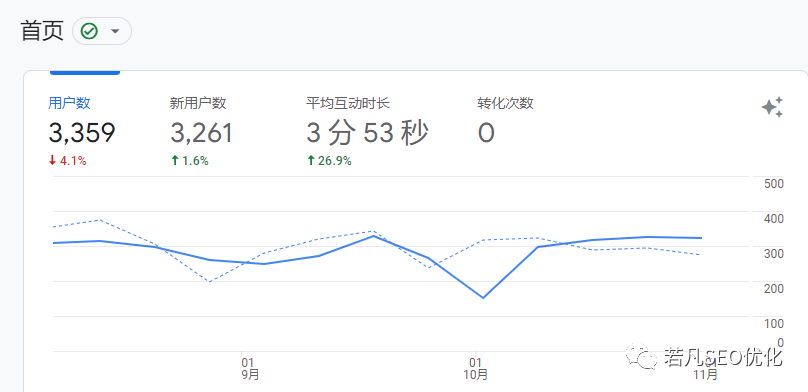This screenshot has width=808, height=392.
Task: Click the 500 y-axis label
Action: 773,183
